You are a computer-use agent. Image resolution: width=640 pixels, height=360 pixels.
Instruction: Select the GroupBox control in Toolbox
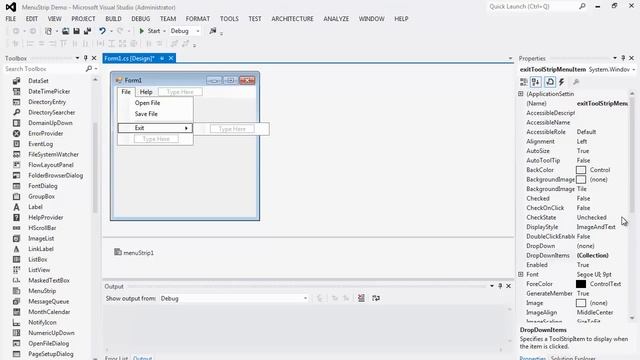tap(42, 196)
